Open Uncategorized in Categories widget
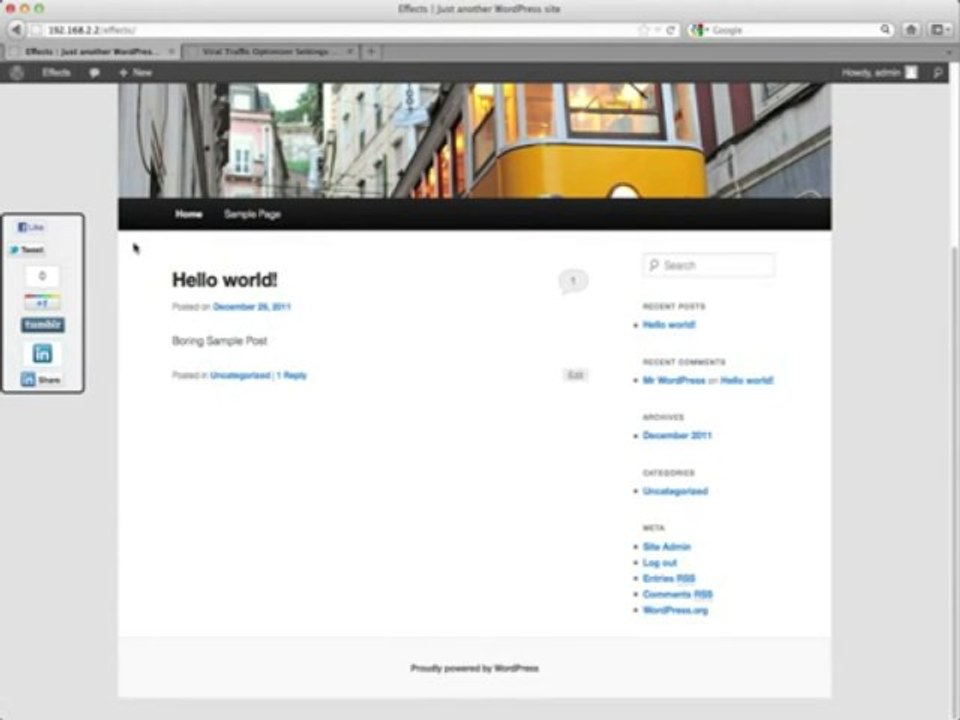 (675, 491)
